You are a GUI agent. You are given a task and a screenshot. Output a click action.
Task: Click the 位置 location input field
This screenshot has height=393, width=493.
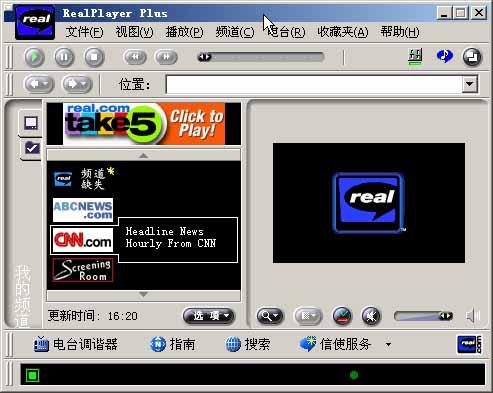point(314,84)
